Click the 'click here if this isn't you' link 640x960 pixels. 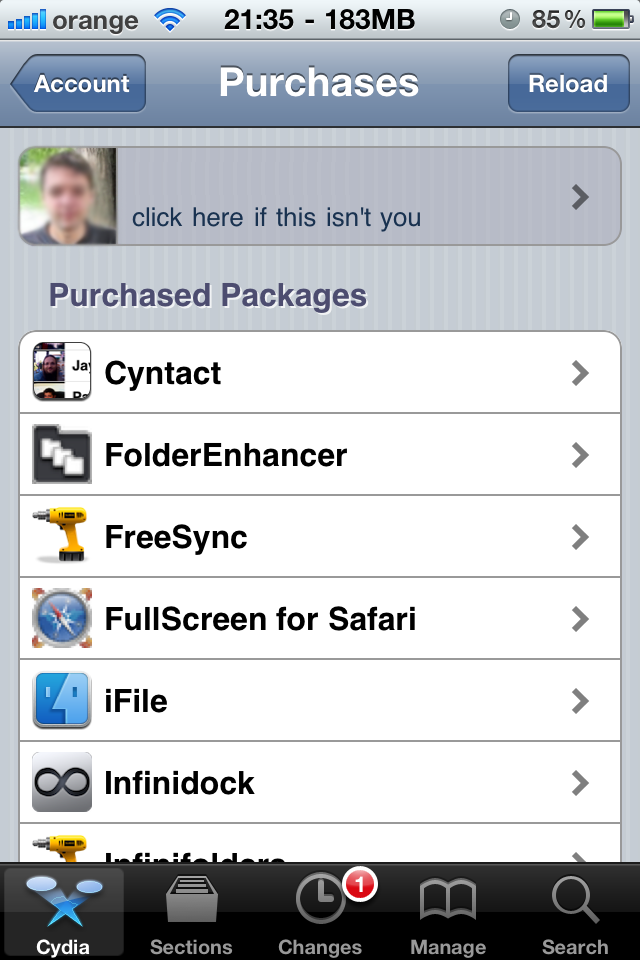pyautogui.click(x=276, y=217)
